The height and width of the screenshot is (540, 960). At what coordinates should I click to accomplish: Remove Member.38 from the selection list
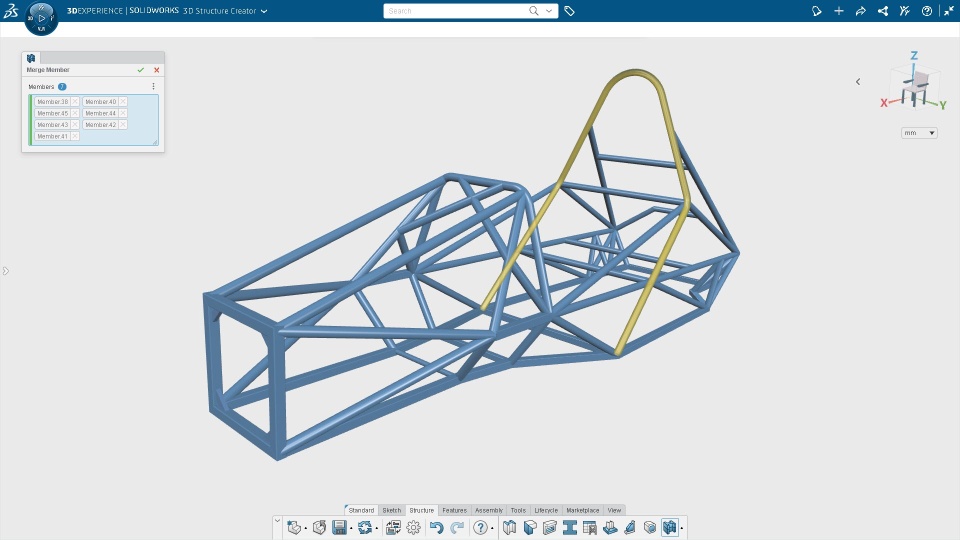pyautogui.click(x=75, y=102)
